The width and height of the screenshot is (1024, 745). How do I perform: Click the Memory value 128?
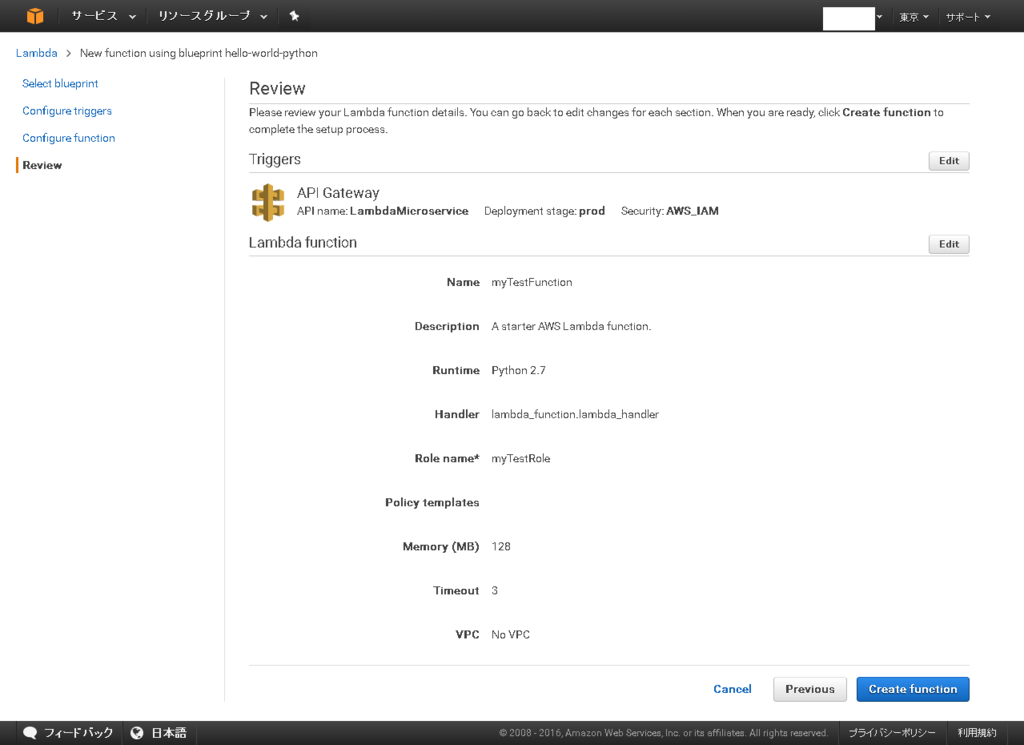[501, 547]
